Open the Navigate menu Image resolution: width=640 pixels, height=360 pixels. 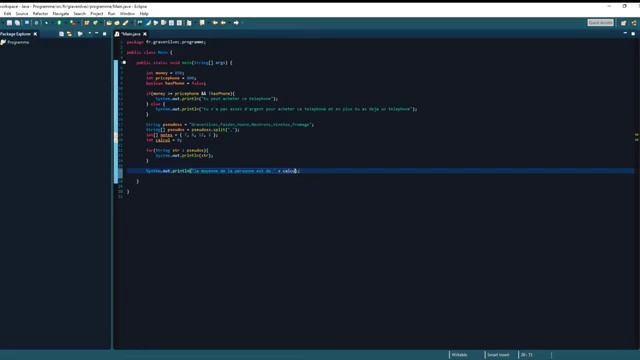click(x=60, y=13)
